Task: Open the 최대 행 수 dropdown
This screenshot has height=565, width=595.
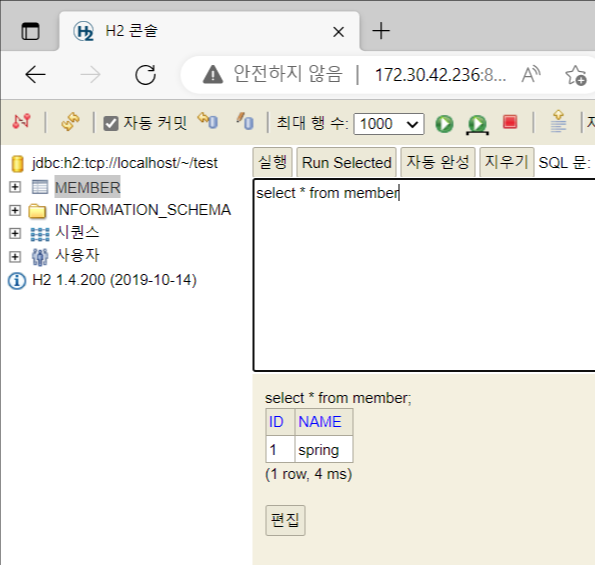Action: point(389,124)
